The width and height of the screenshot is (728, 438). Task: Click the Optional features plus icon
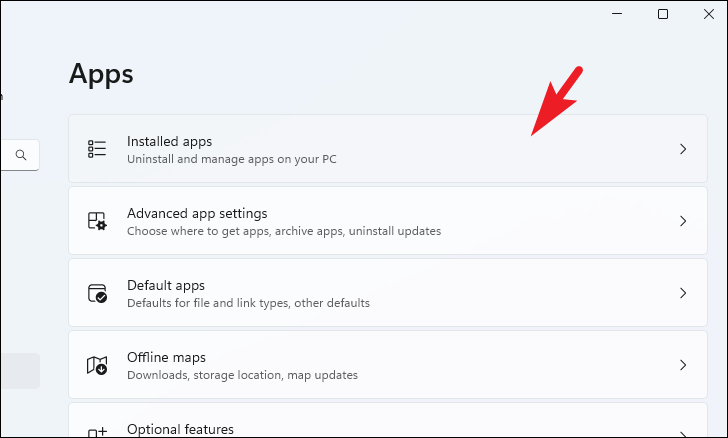tap(97, 433)
